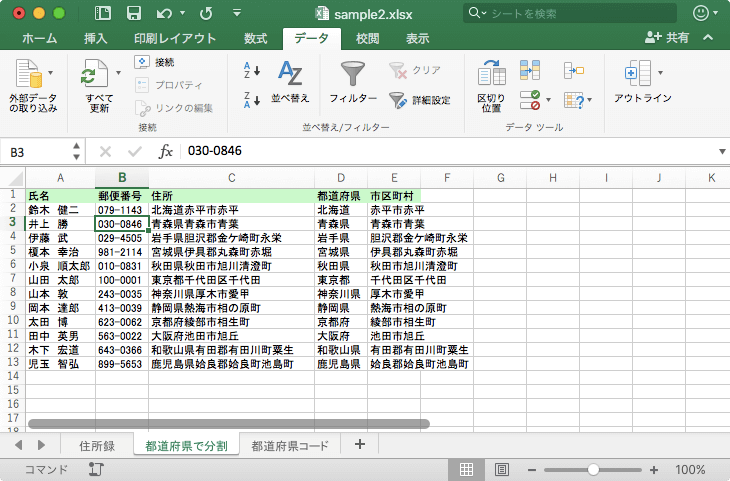
Task: Click the プロパティ button
Action: click(169, 85)
